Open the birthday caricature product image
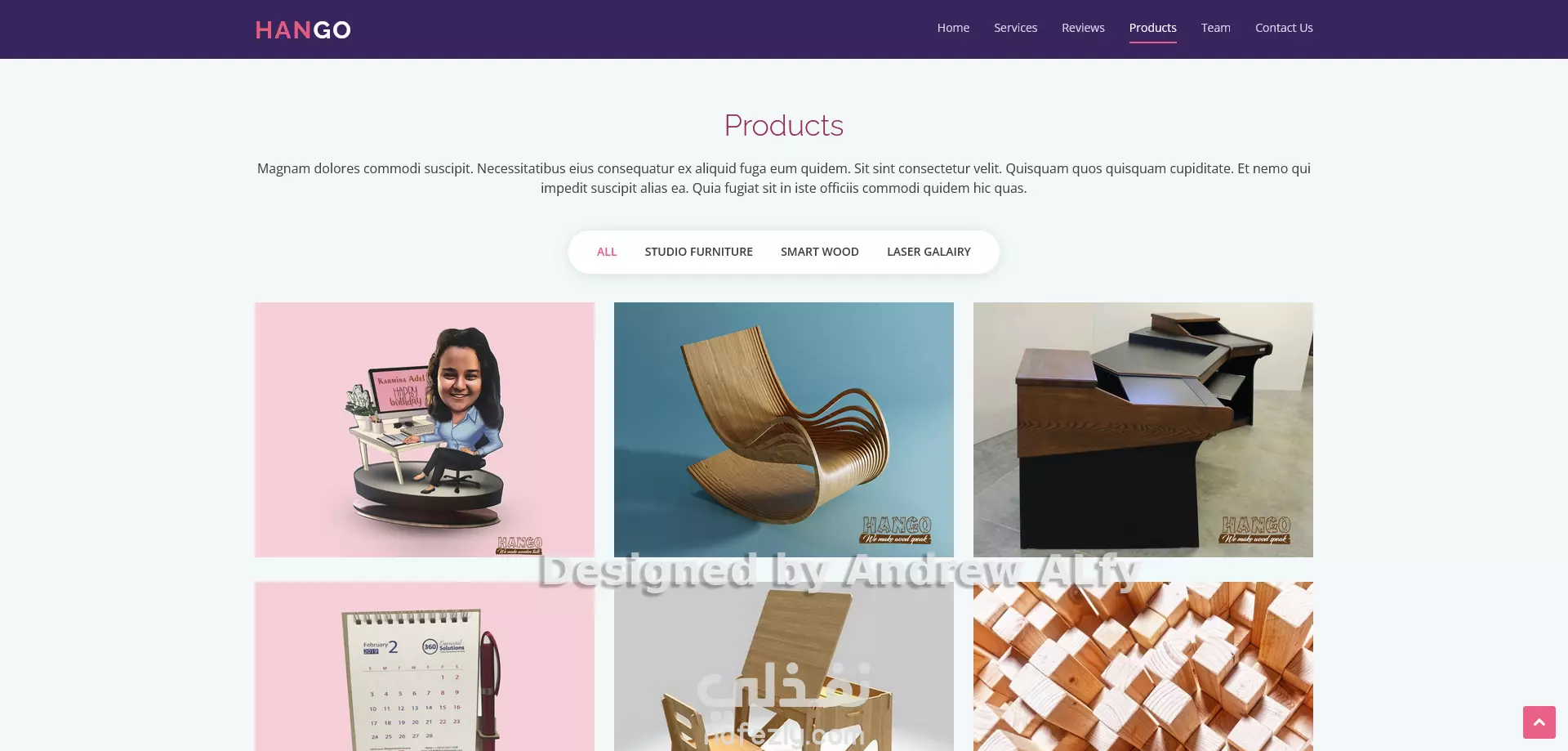 click(425, 430)
